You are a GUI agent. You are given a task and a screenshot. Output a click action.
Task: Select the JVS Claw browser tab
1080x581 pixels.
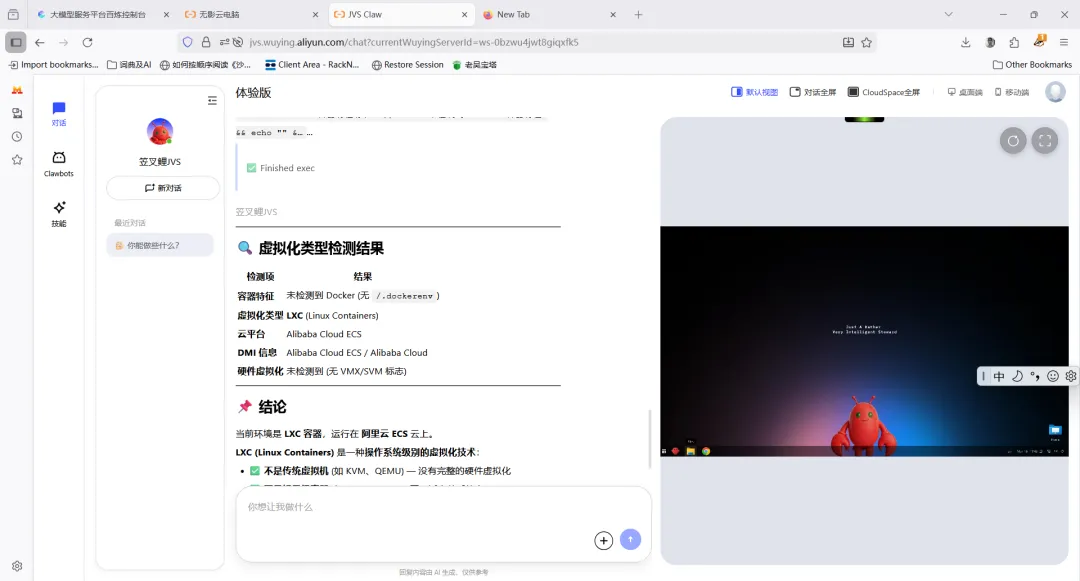(400, 14)
